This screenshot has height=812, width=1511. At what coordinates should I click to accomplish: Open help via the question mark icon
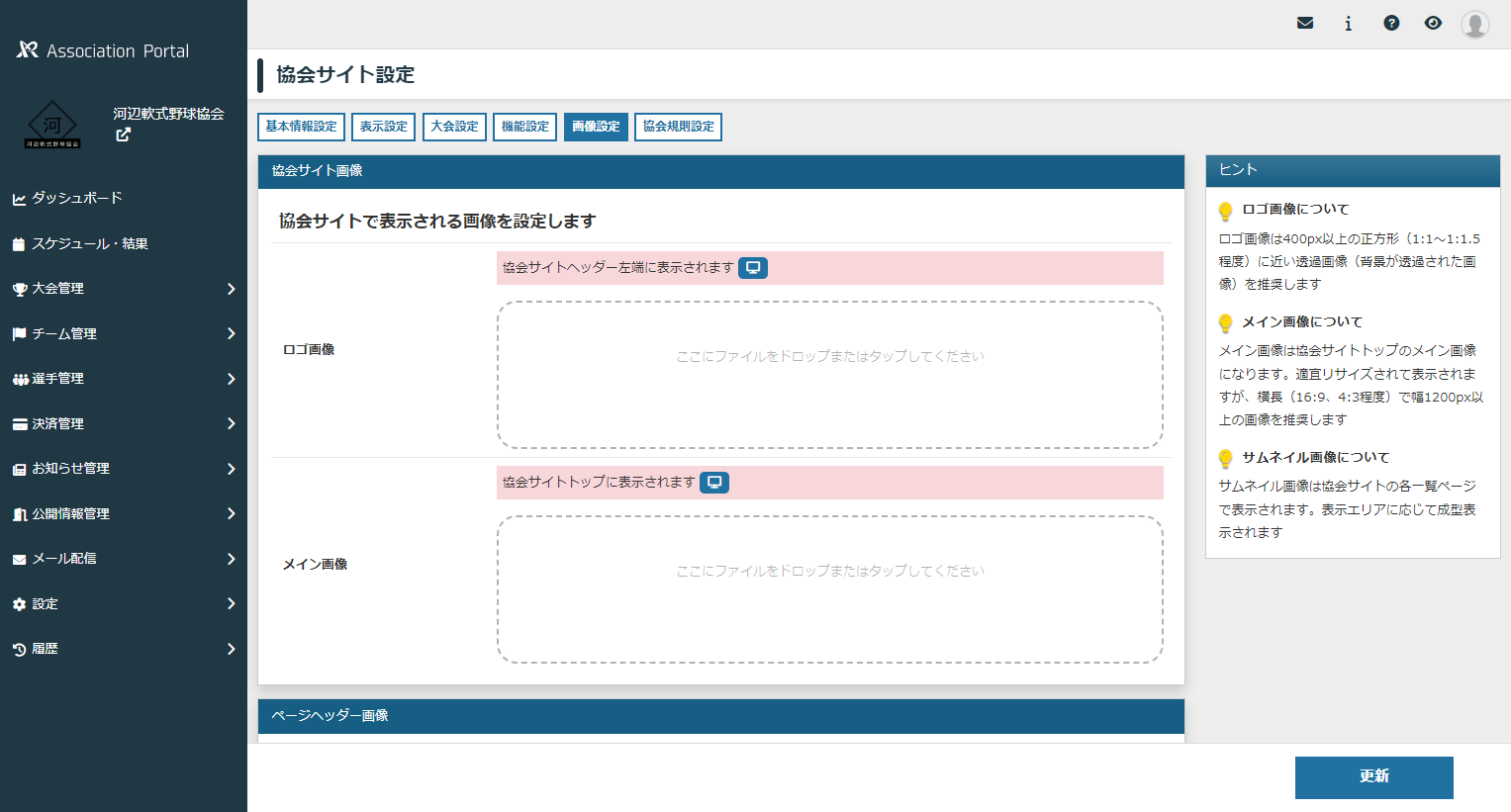[1391, 22]
